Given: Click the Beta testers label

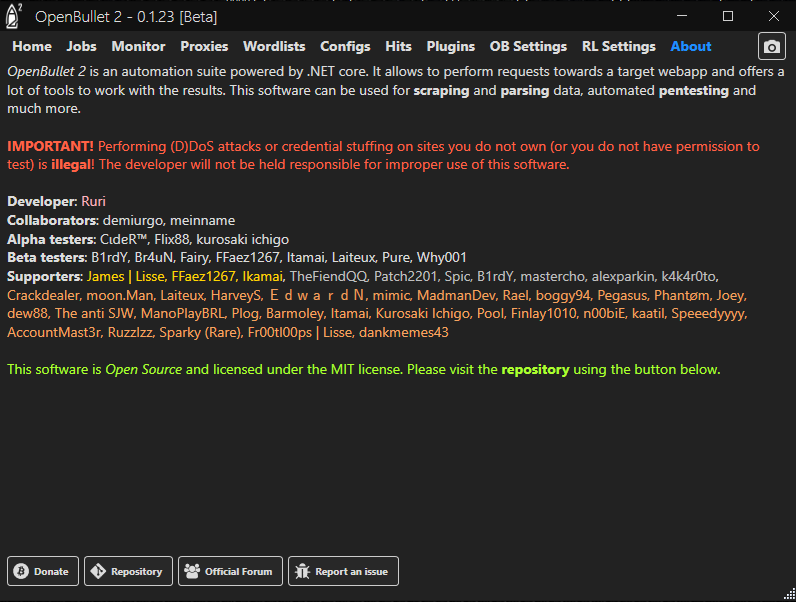Looking at the screenshot, I should tap(47, 257).
